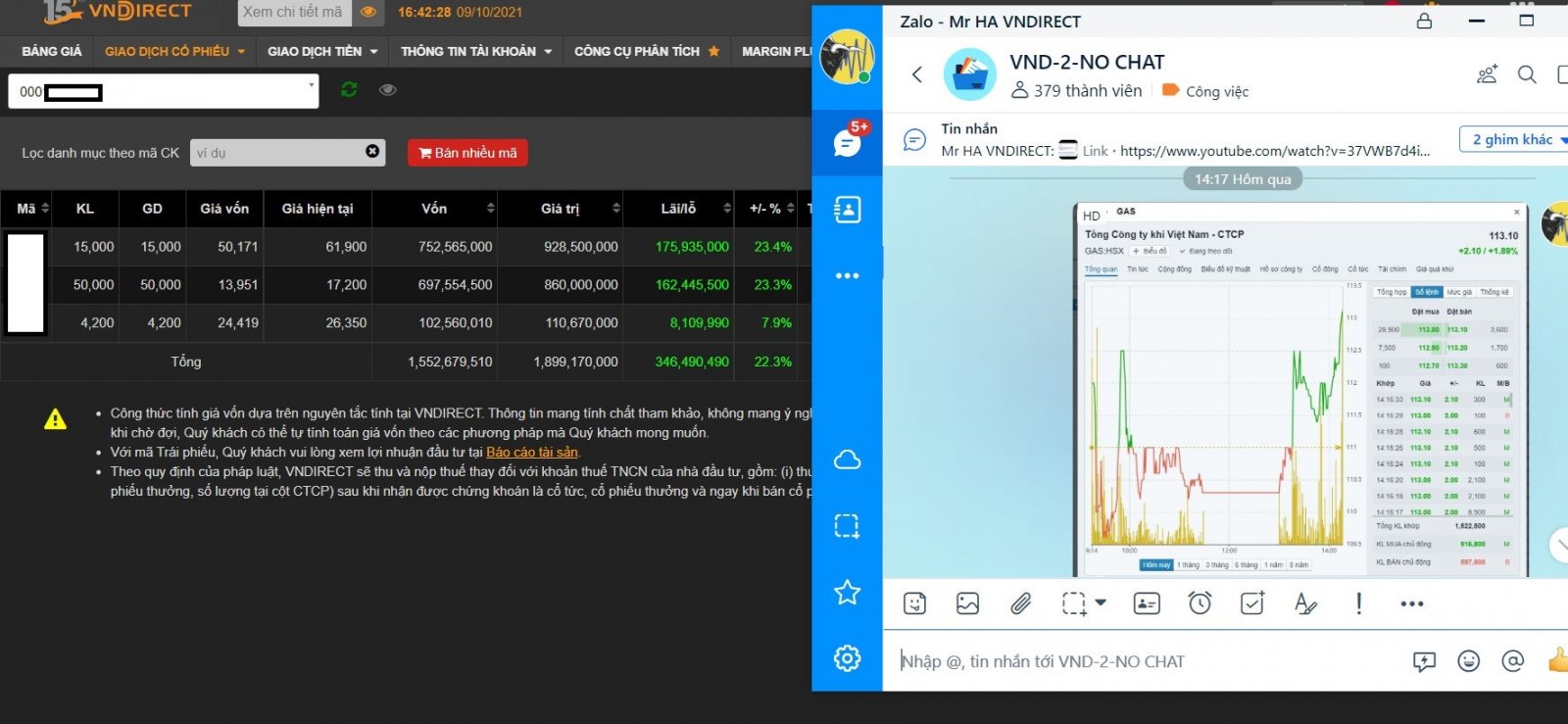Click the three-dot more icon in Zalo sidebar

pos(848,276)
